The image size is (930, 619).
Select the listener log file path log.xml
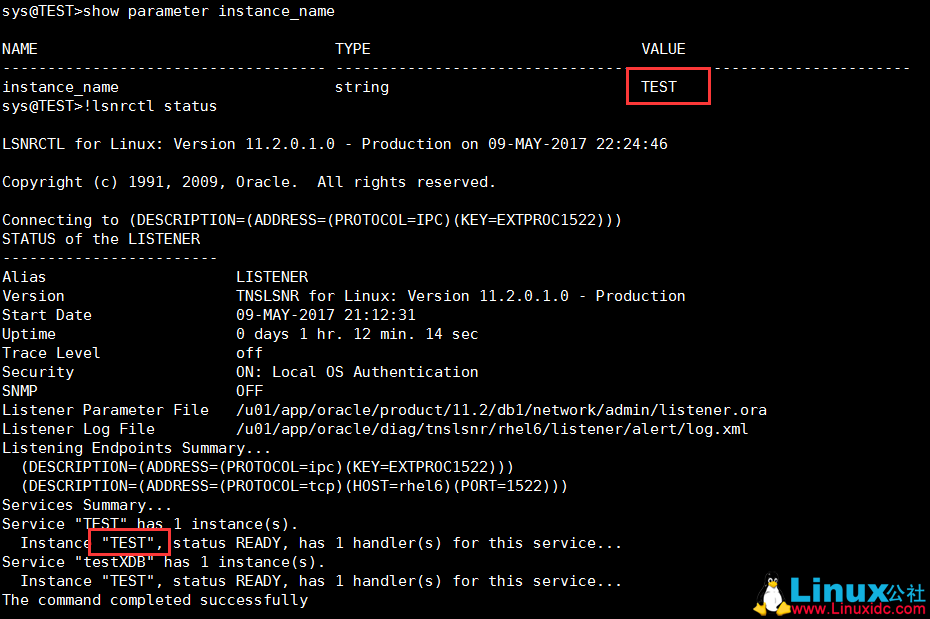click(491, 429)
